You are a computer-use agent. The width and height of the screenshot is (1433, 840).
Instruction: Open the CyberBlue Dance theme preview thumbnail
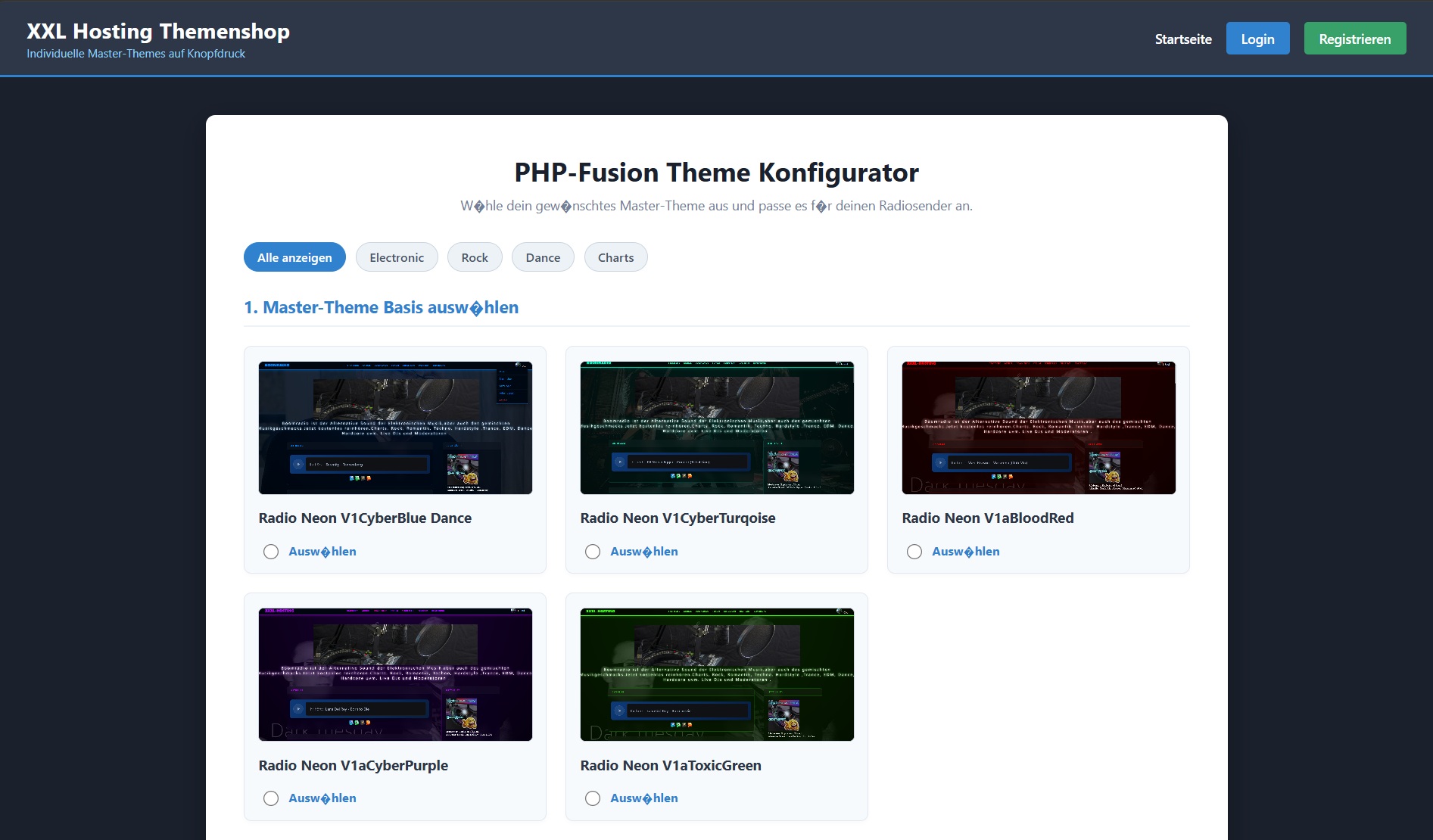click(395, 428)
